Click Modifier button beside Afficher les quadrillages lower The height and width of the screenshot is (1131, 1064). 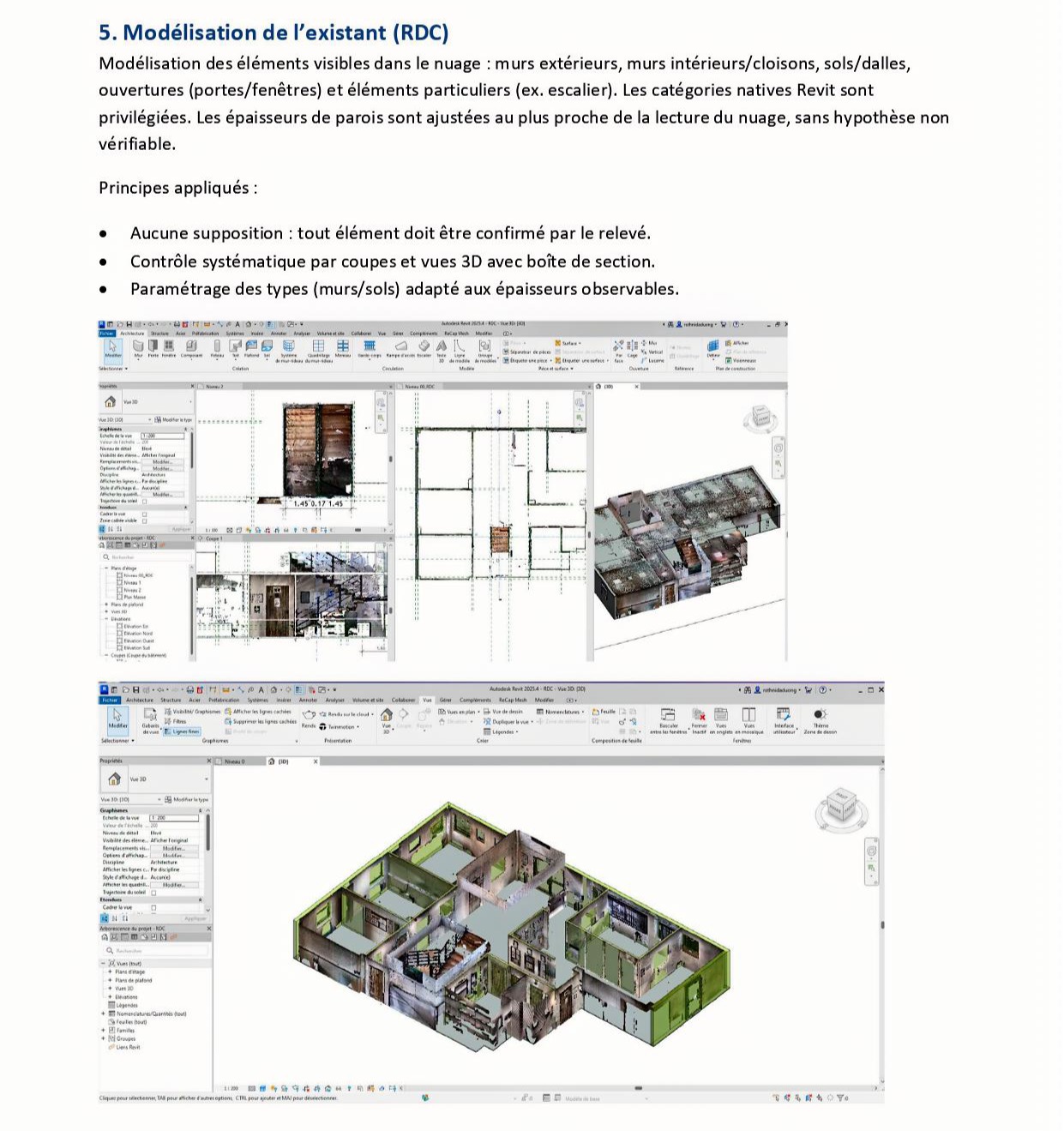174,885
